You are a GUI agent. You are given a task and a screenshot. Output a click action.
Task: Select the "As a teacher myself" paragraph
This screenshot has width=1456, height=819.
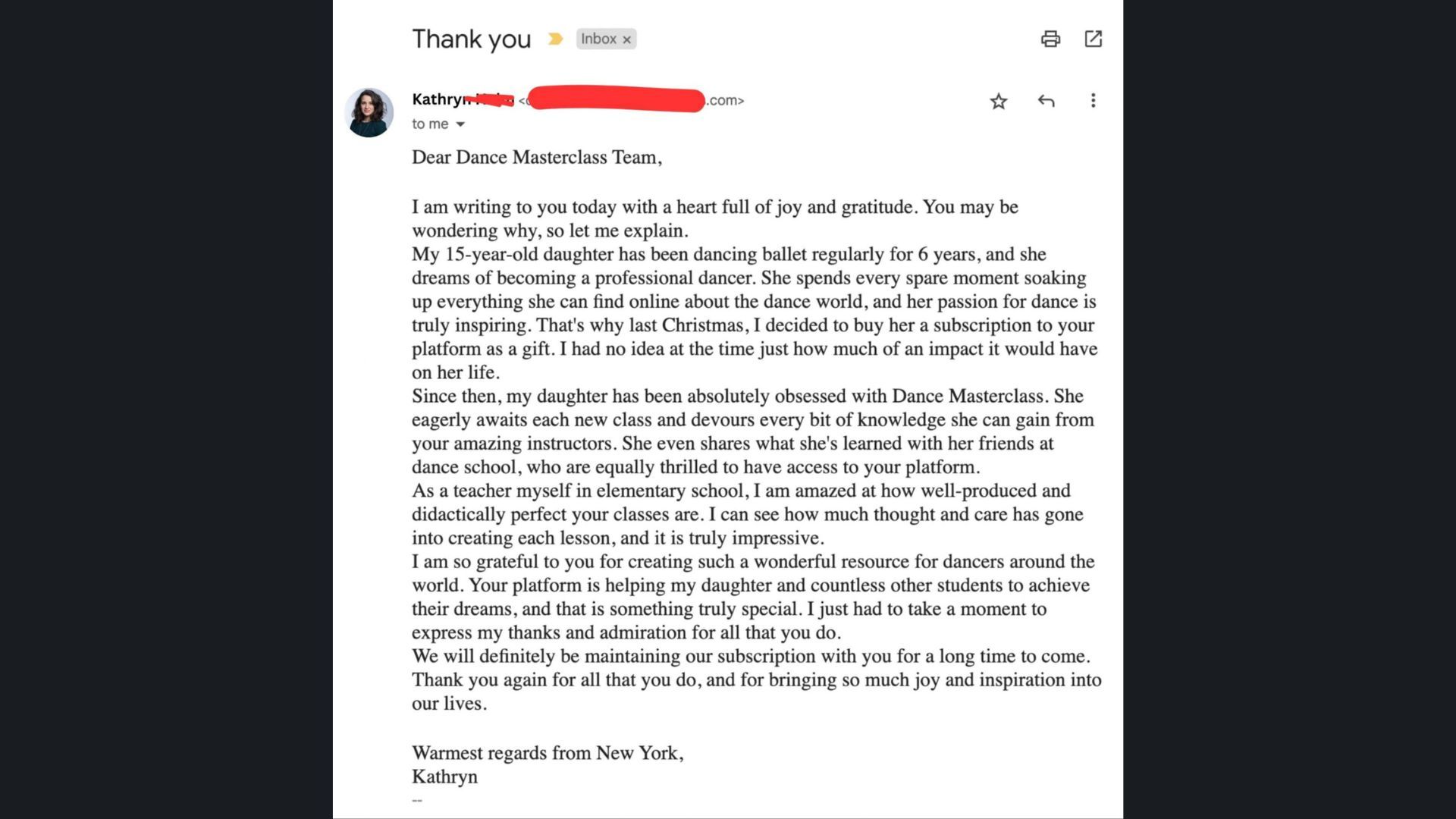(x=748, y=514)
